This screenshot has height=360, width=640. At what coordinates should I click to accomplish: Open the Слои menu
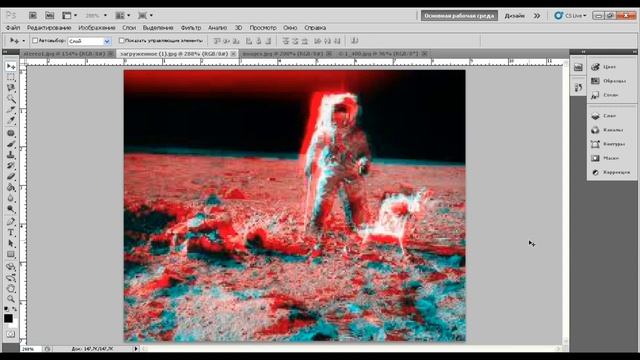(x=129, y=28)
